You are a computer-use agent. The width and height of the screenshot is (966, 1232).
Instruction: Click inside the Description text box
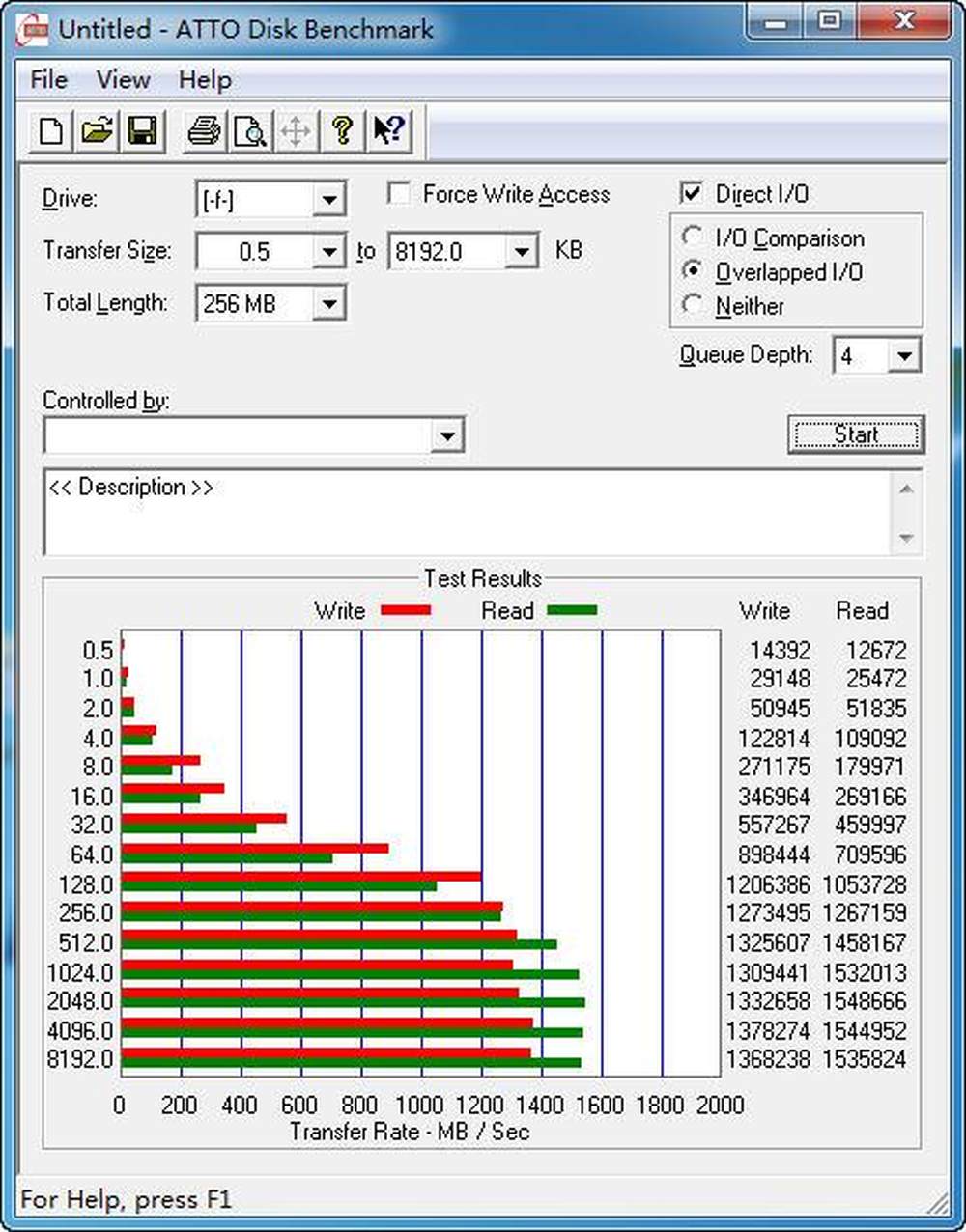point(468,513)
